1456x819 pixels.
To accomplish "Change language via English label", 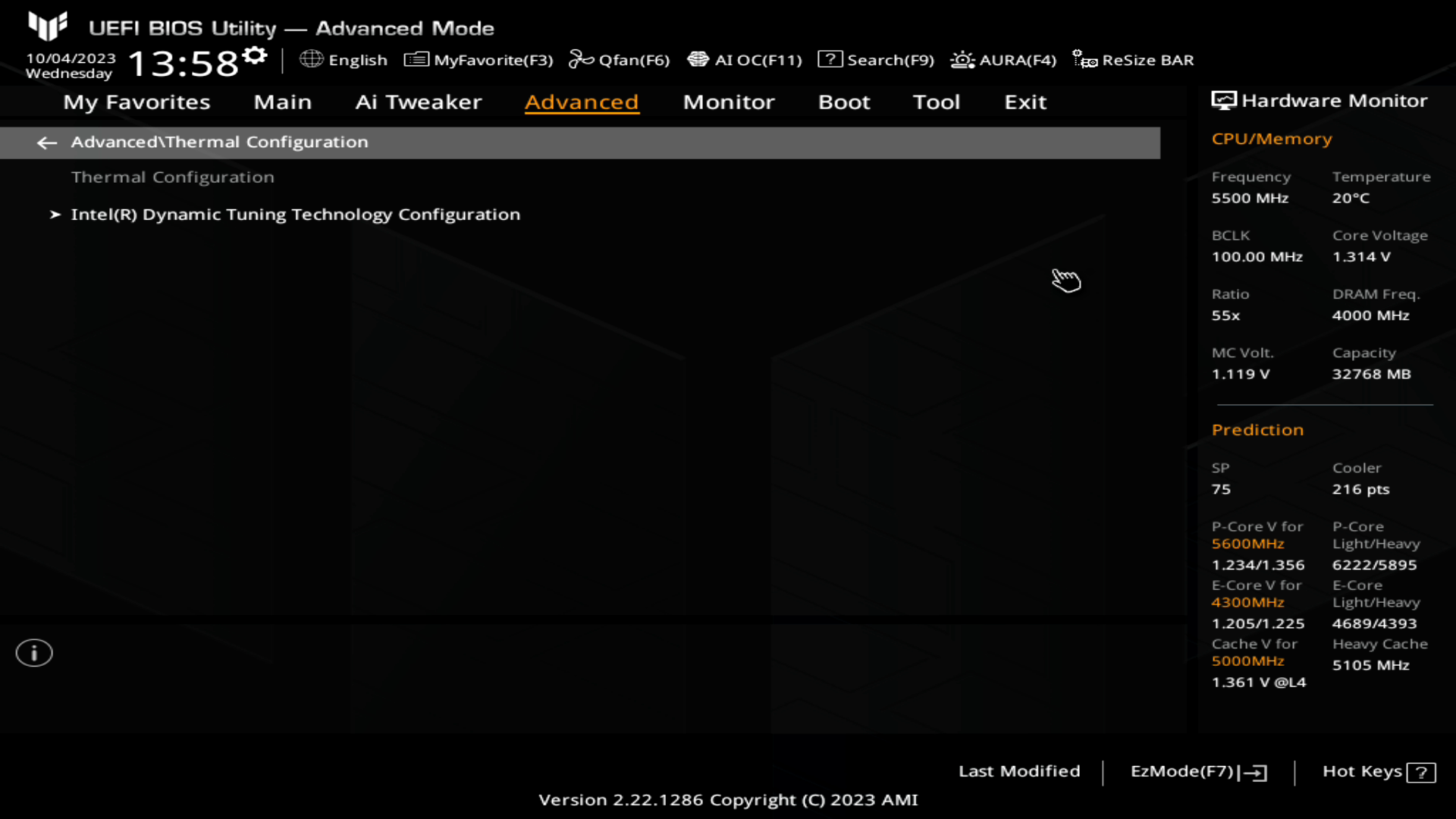I will (x=358, y=60).
